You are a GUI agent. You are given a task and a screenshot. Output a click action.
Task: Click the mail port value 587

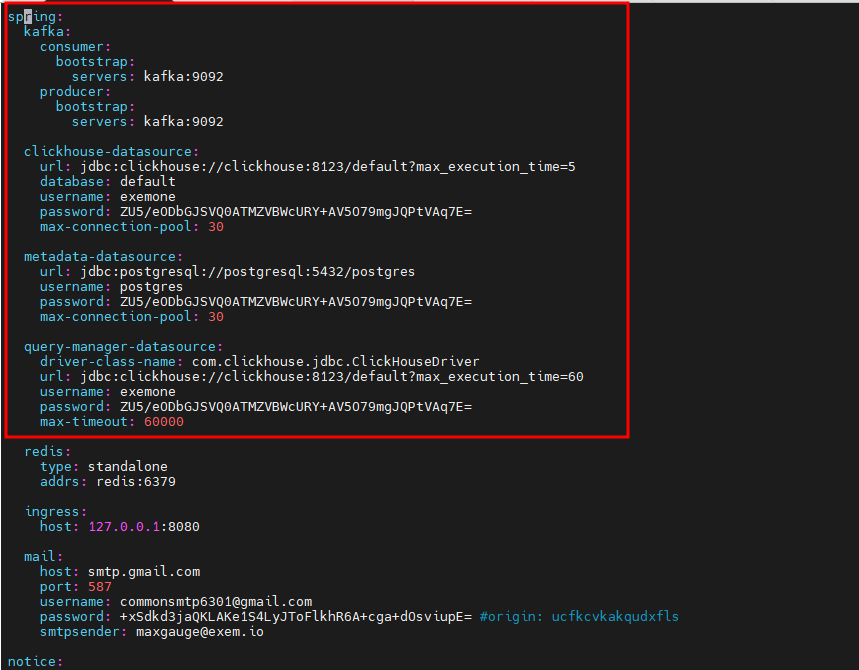click(99, 587)
